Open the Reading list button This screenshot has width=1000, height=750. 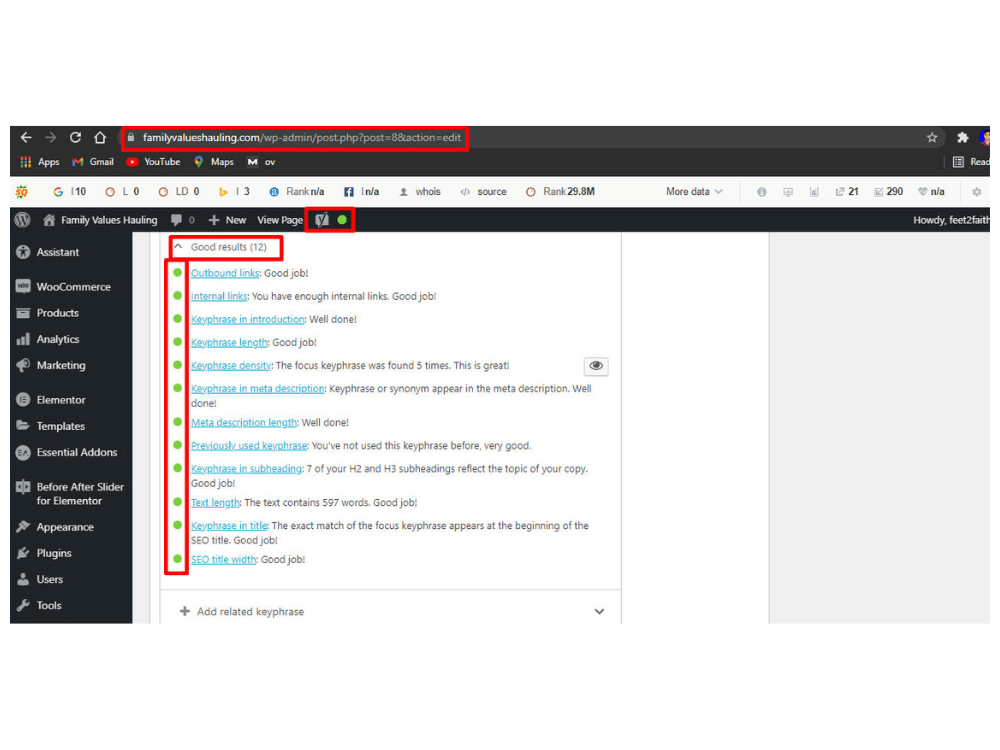point(971,162)
